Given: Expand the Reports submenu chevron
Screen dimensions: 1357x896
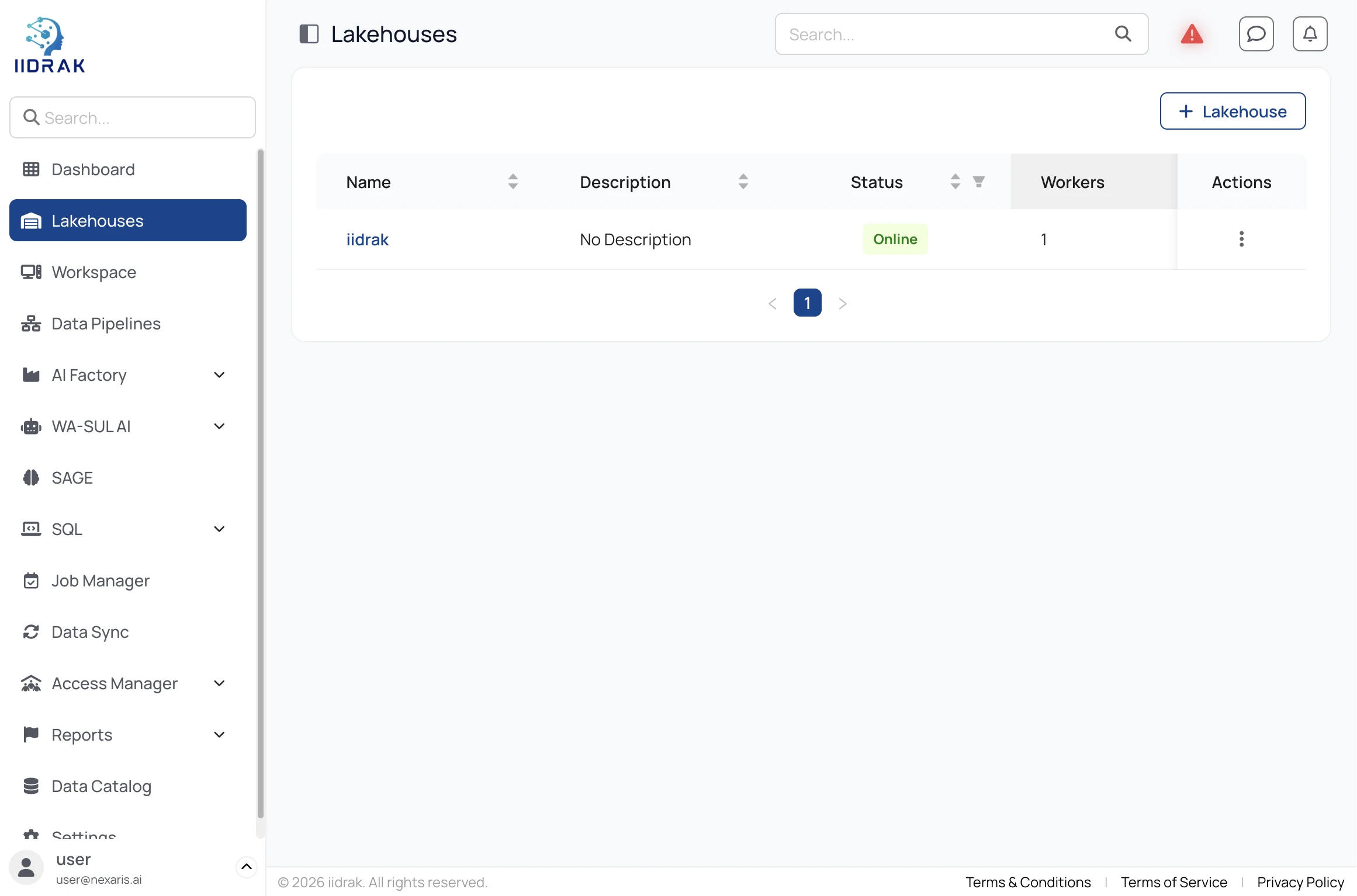Looking at the screenshot, I should 219,735.
